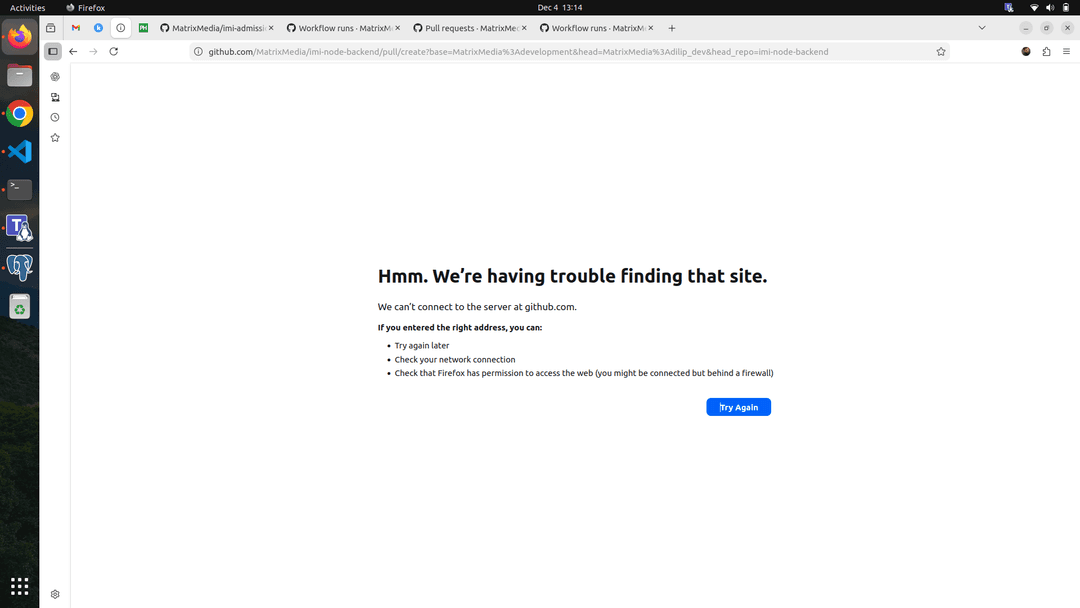
Task: Bookmark this page with the star icon
Action: (x=940, y=52)
